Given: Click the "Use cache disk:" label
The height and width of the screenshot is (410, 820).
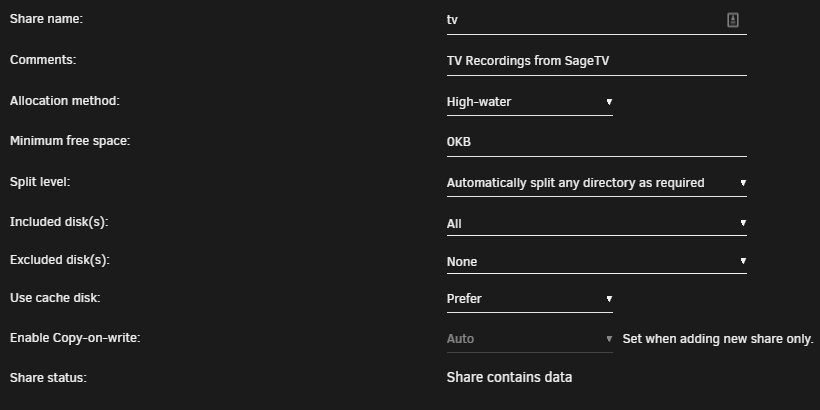Looking at the screenshot, I should pos(55,298).
